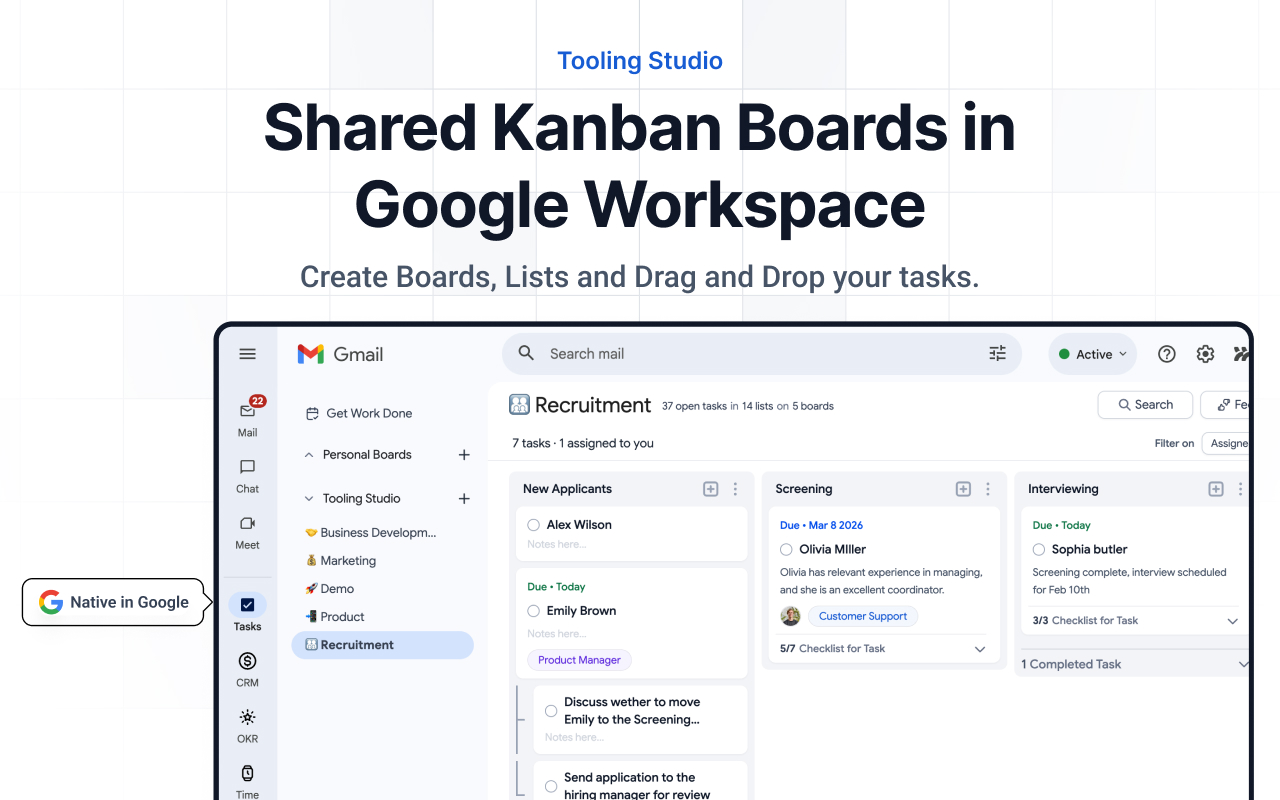1280x800 pixels.
Task: Open the OKR app icon
Action: pyautogui.click(x=248, y=726)
